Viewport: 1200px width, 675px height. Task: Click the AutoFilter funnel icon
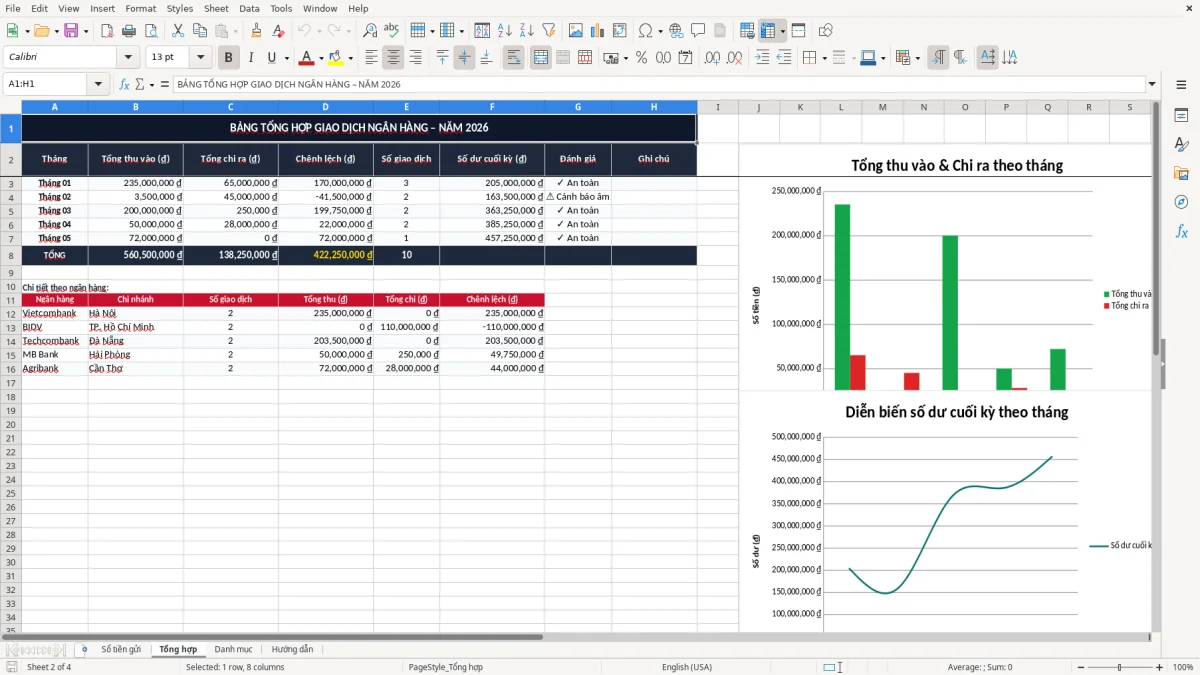tap(548, 31)
